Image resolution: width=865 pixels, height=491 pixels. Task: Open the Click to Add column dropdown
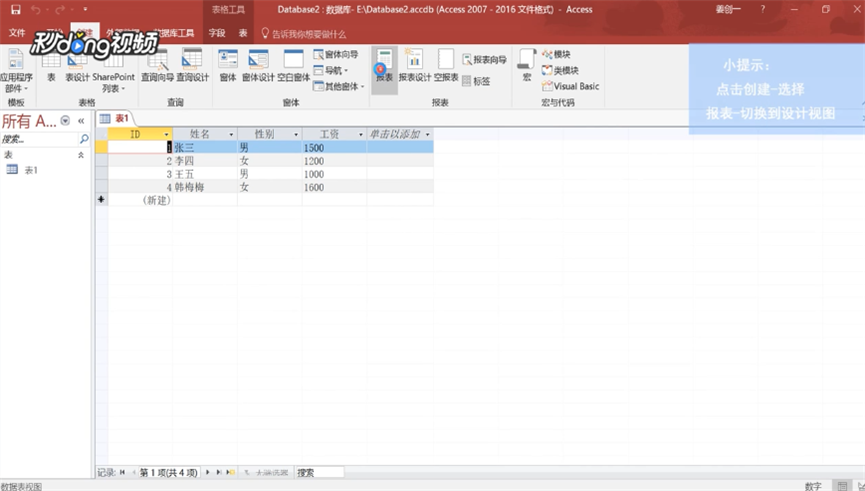[x=428, y=134]
